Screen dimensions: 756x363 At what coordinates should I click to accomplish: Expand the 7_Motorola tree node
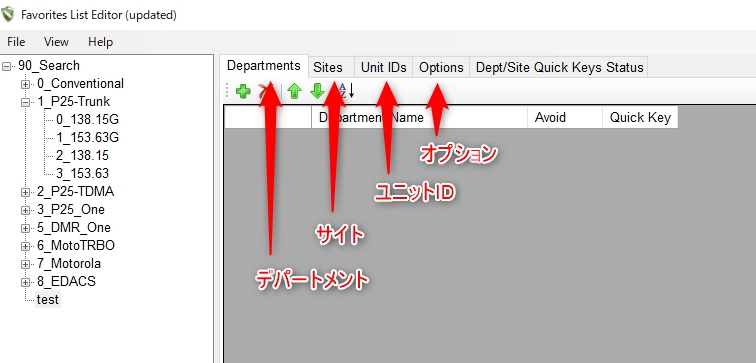tap(25, 264)
